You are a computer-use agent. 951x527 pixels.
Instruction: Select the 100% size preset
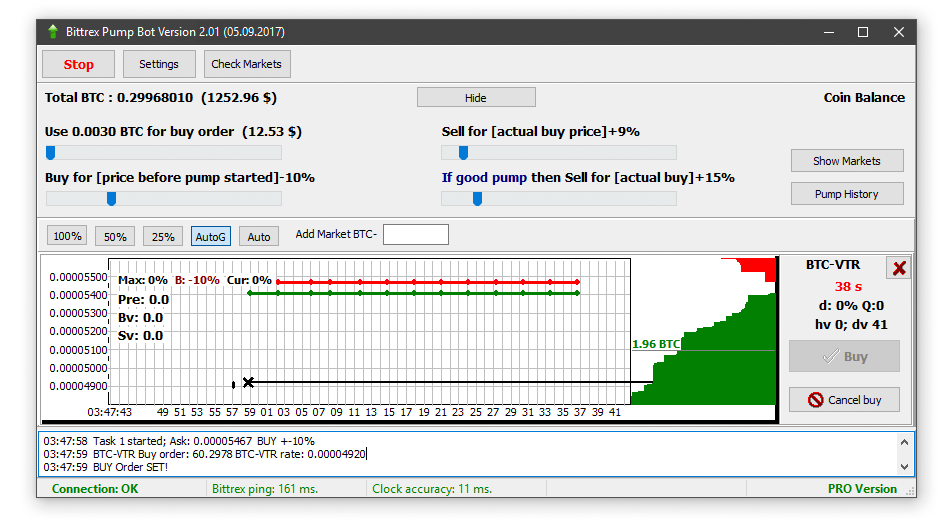pos(67,236)
